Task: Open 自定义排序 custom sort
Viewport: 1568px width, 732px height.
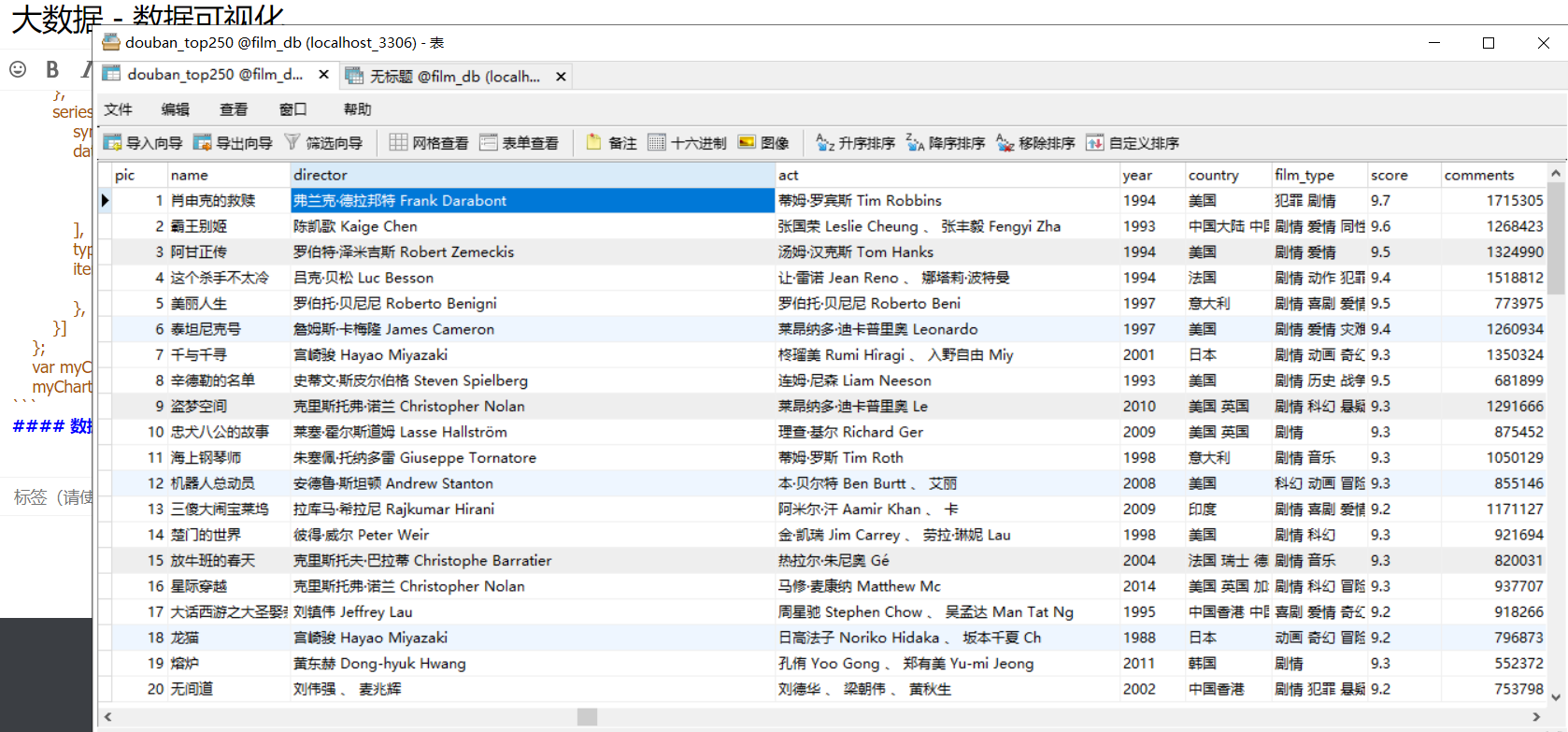Action: [x=1133, y=143]
